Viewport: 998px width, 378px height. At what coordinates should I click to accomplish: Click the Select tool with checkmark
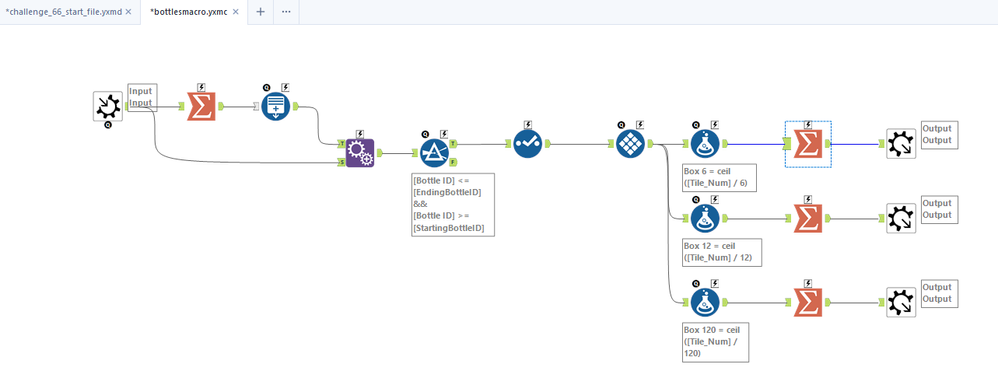[527, 144]
